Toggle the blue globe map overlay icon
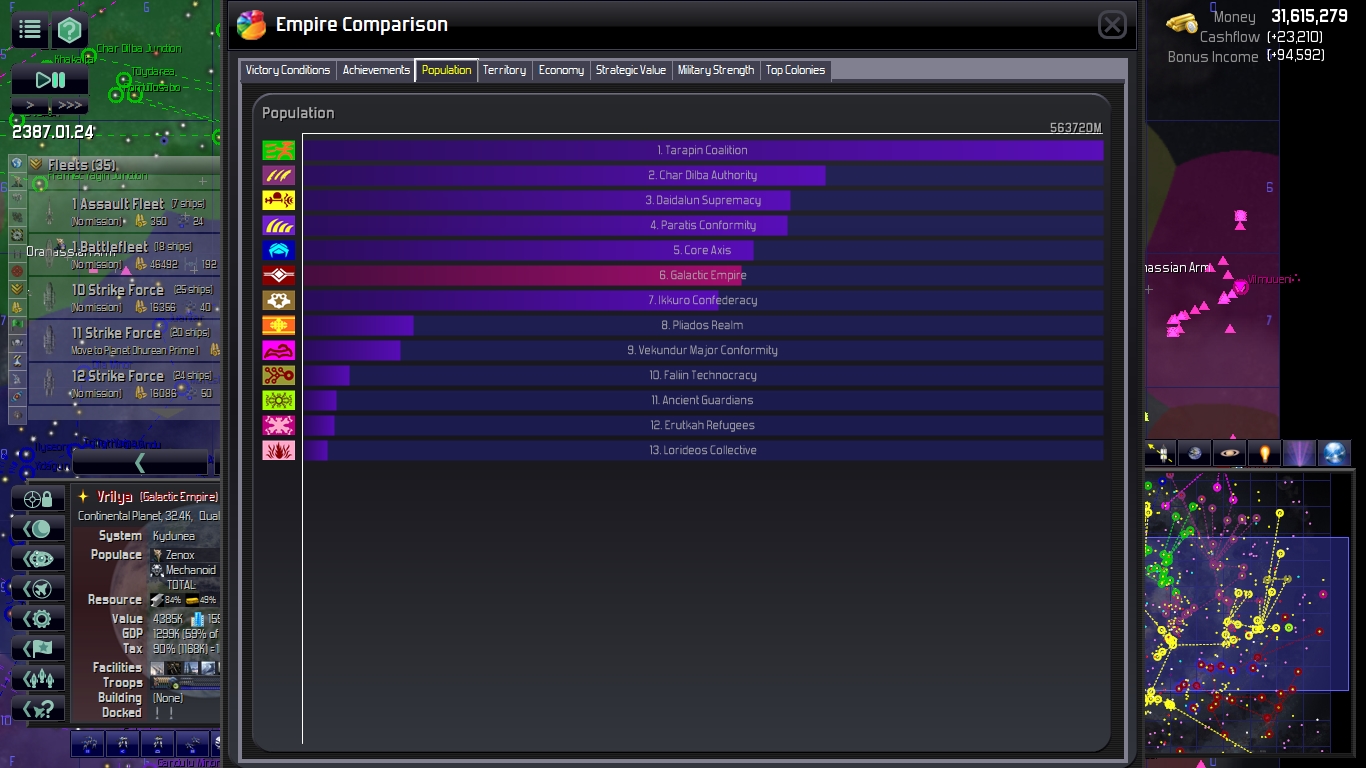 point(1334,453)
